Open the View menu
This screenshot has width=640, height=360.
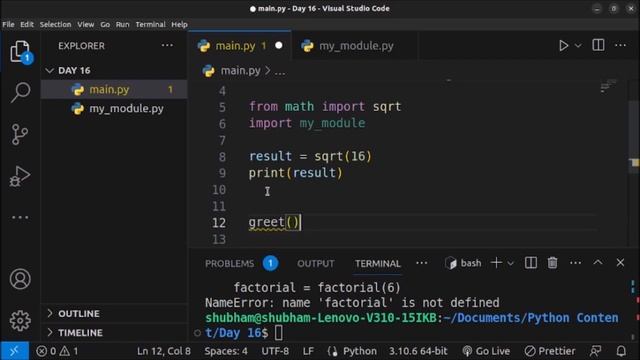tap(86, 24)
